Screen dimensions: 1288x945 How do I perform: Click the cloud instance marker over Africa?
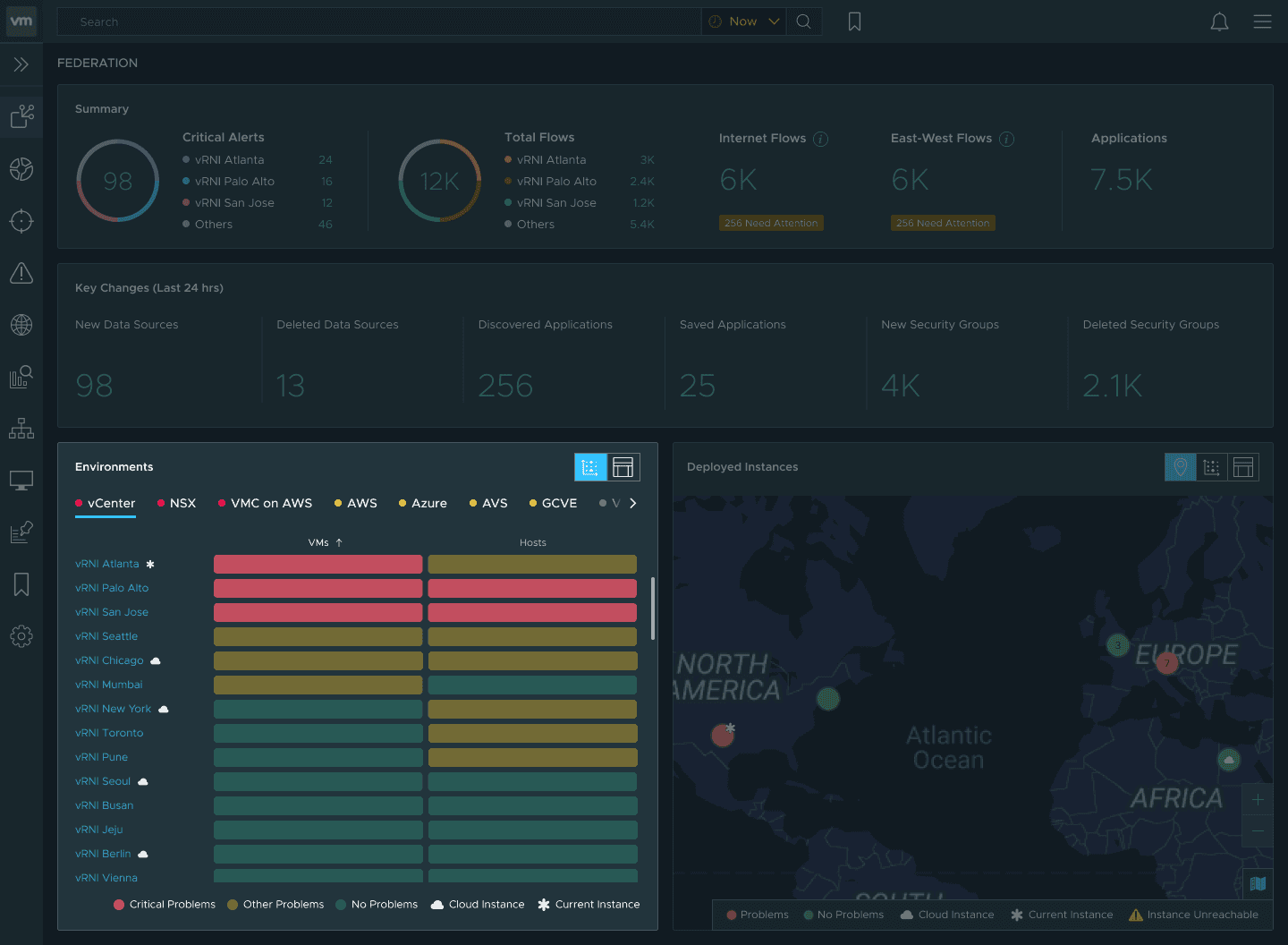[x=1229, y=760]
